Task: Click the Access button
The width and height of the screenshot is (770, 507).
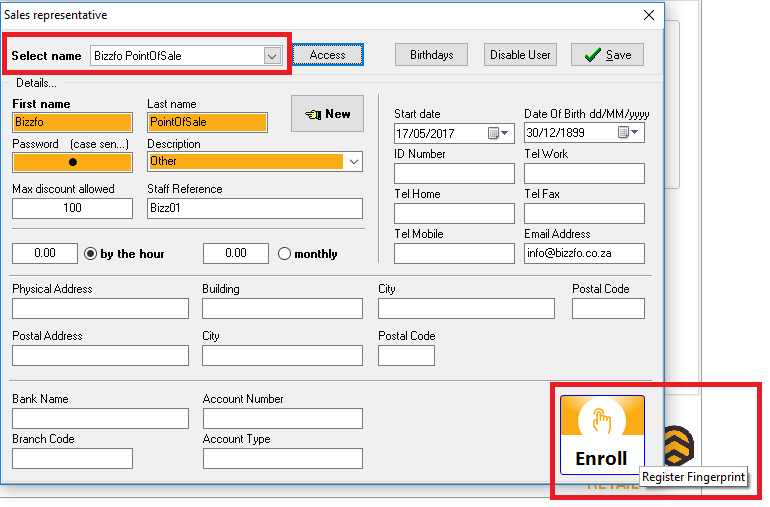Action: pos(327,55)
